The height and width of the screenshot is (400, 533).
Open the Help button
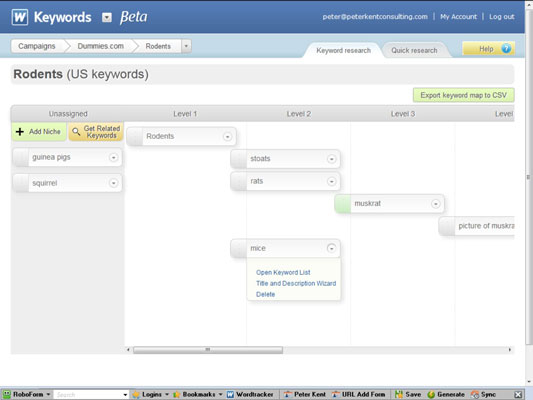pos(488,49)
